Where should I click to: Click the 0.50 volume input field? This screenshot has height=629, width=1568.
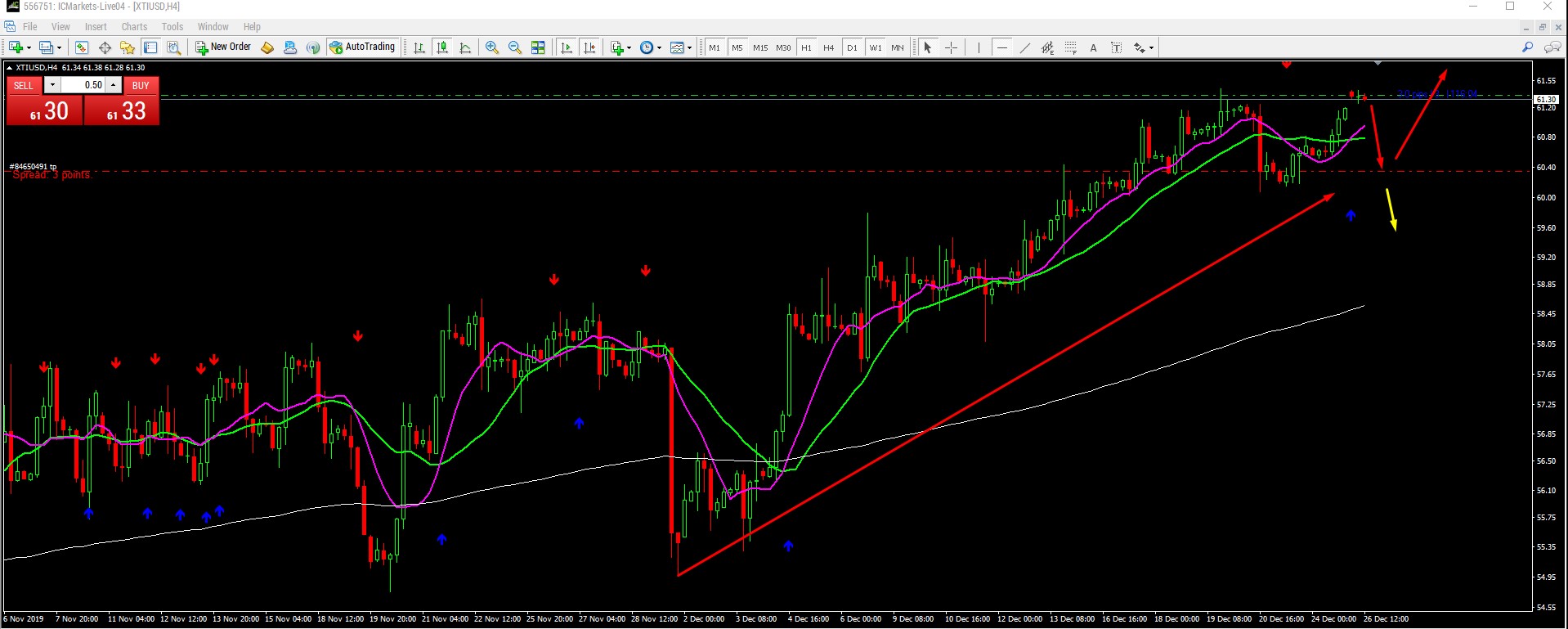pyautogui.click(x=83, y=85)
